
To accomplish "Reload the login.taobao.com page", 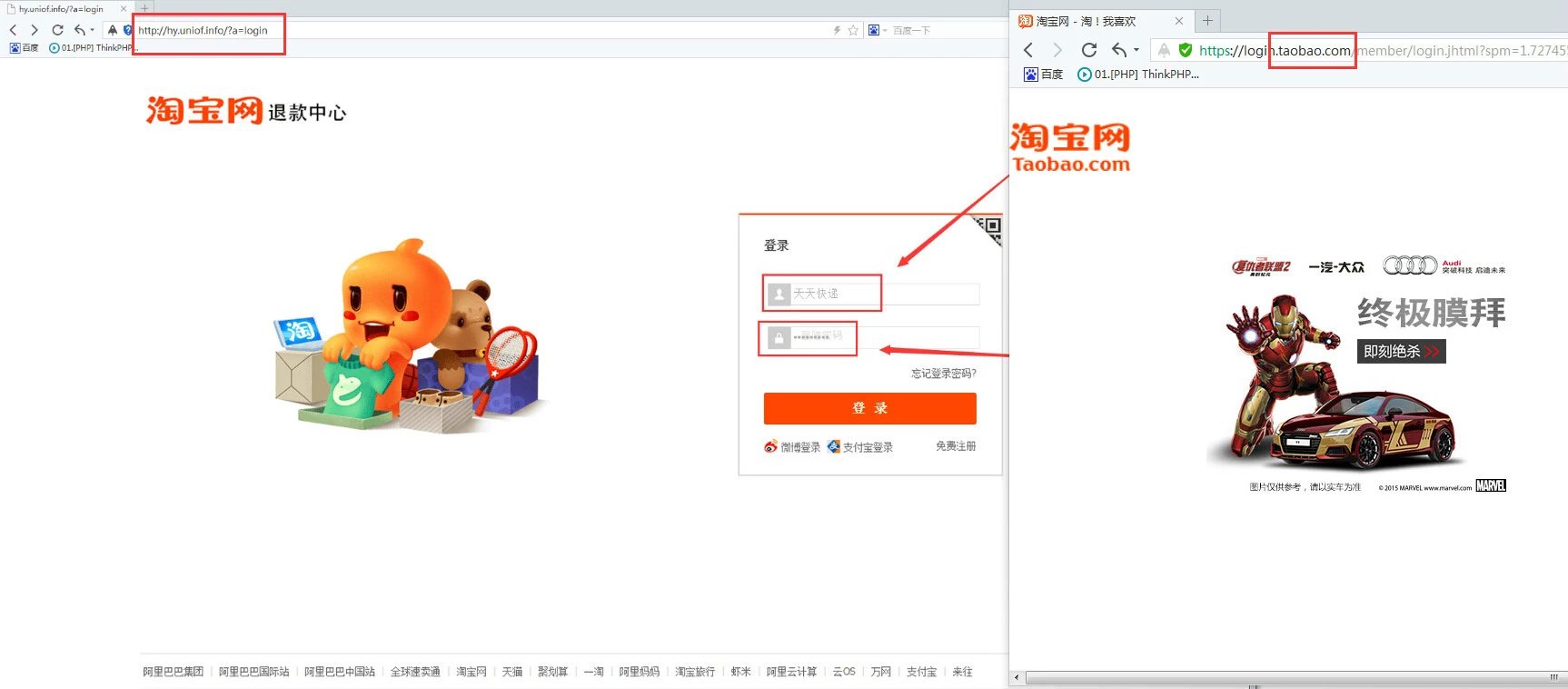I will (1089, 50).
